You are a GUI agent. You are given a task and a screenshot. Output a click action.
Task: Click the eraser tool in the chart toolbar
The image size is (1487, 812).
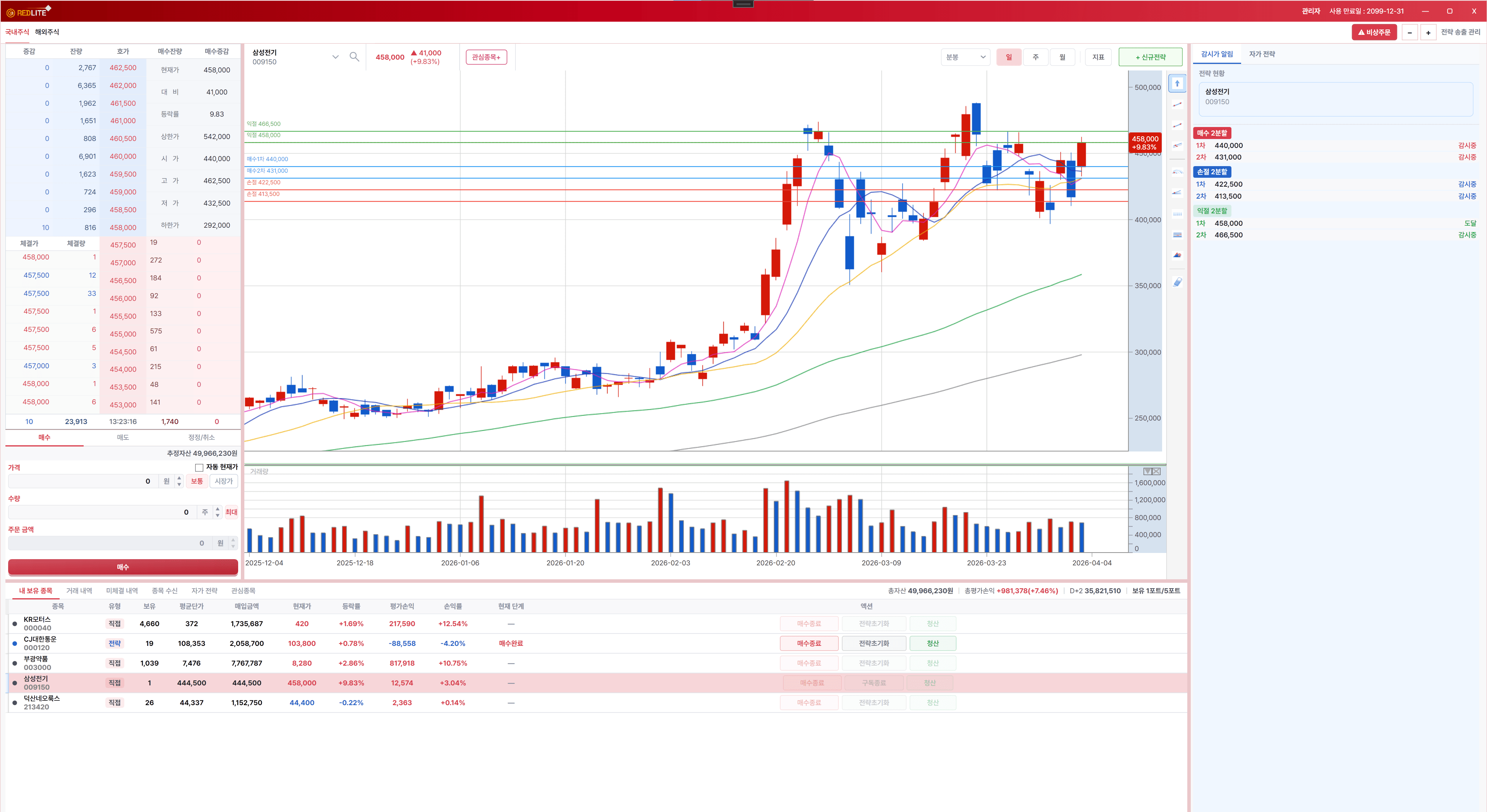[x=1177, y=282]
